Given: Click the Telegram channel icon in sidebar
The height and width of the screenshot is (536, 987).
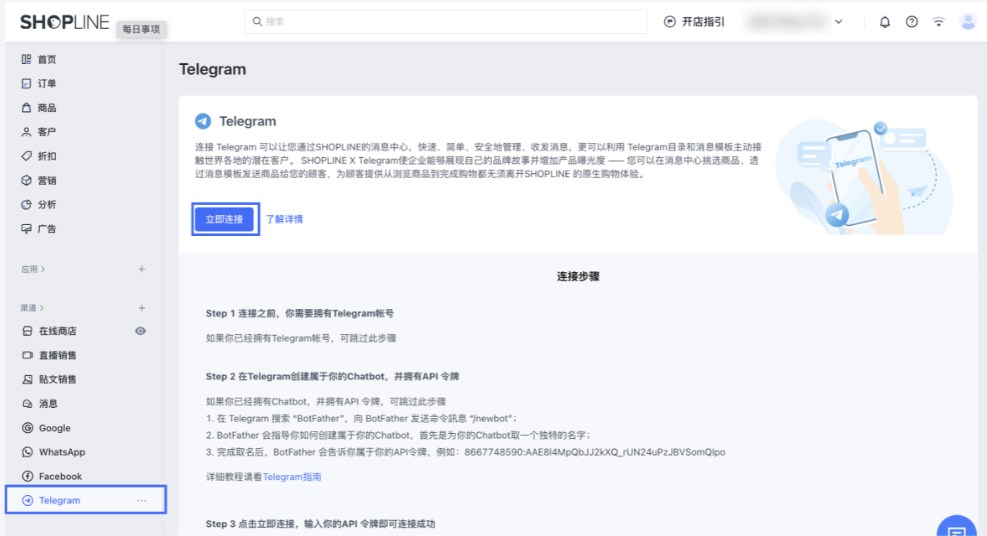Looking at the screenshot, I should tap(27, 500).
